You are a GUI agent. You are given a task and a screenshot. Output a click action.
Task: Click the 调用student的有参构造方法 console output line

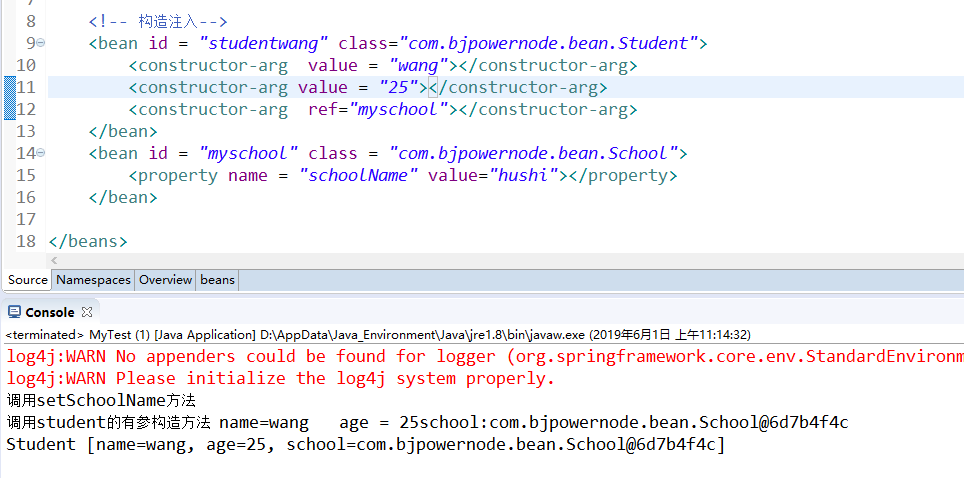tap(427, 423)
